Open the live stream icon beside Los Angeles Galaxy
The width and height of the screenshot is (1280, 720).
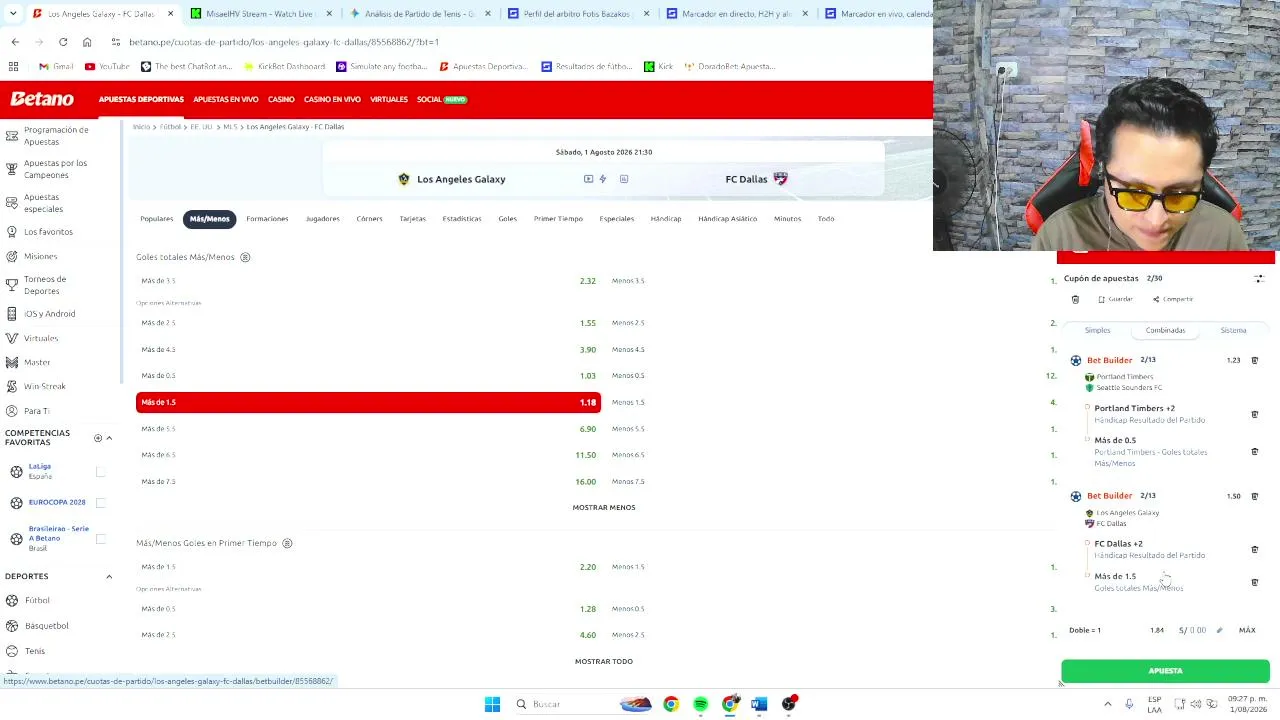(x=588, y=179)
